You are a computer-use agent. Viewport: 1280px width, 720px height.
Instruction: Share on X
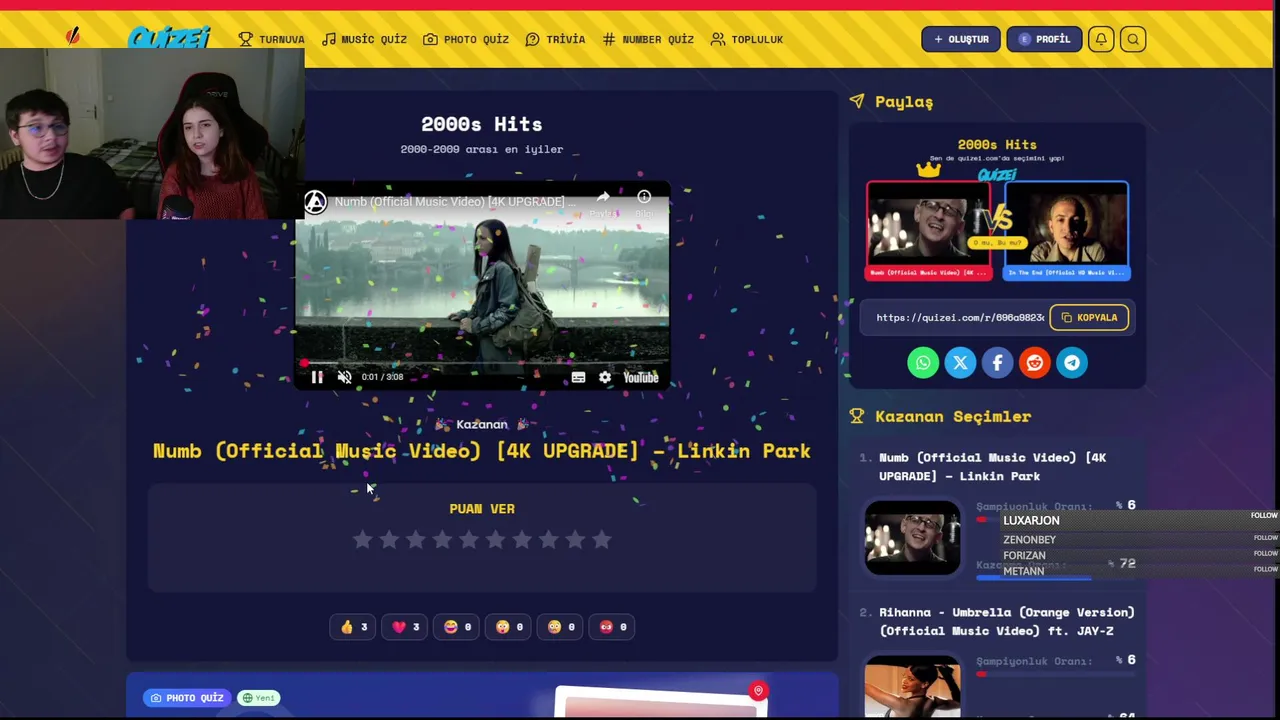coord(960,363)
